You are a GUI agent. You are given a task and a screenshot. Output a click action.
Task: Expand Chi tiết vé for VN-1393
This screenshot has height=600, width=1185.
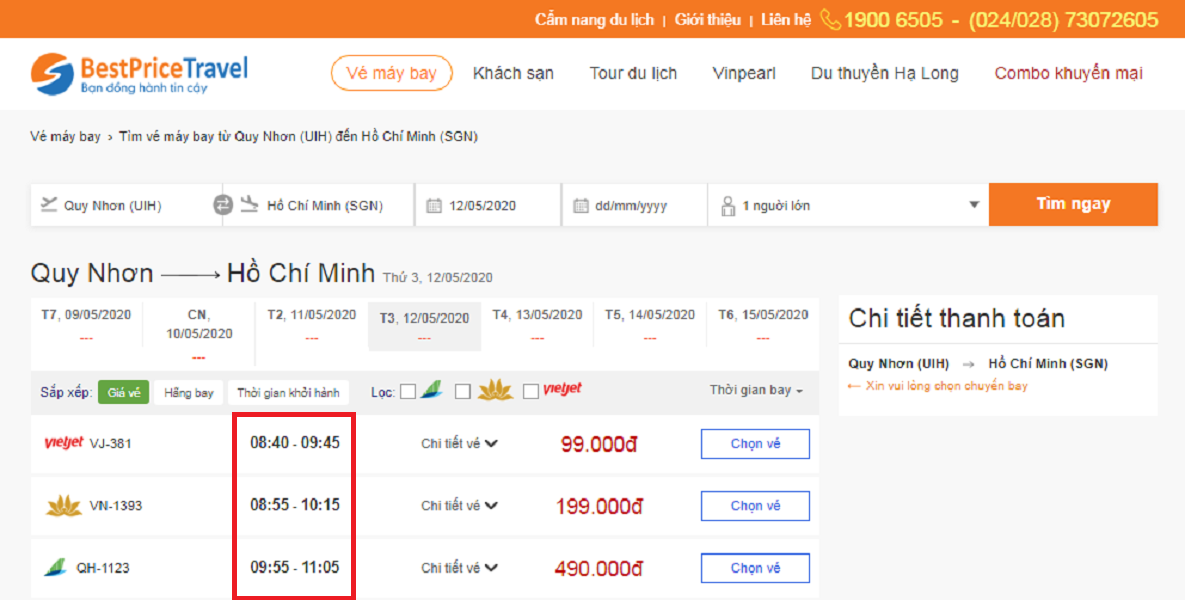(x=459, y=506)
